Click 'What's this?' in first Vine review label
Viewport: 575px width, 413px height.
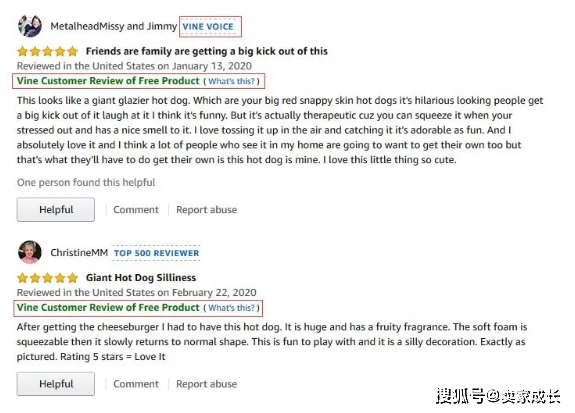231,81
